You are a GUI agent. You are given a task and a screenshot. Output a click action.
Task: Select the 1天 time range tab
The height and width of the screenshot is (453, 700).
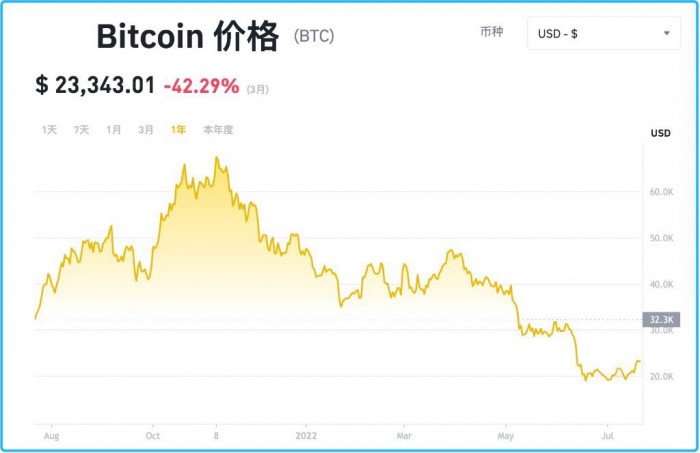coord(49,130)
